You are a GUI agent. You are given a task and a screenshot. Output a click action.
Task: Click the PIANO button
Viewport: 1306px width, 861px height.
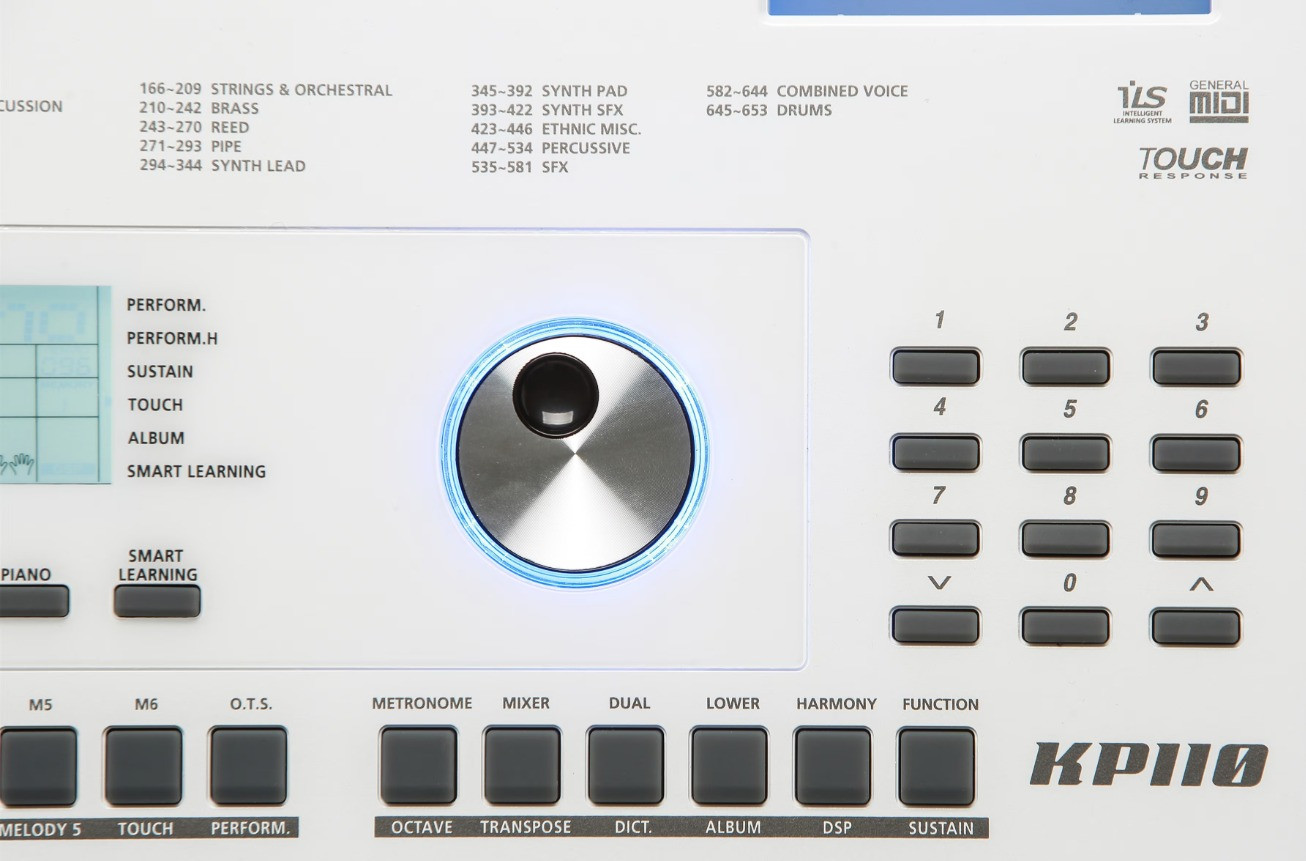[34, 600]
